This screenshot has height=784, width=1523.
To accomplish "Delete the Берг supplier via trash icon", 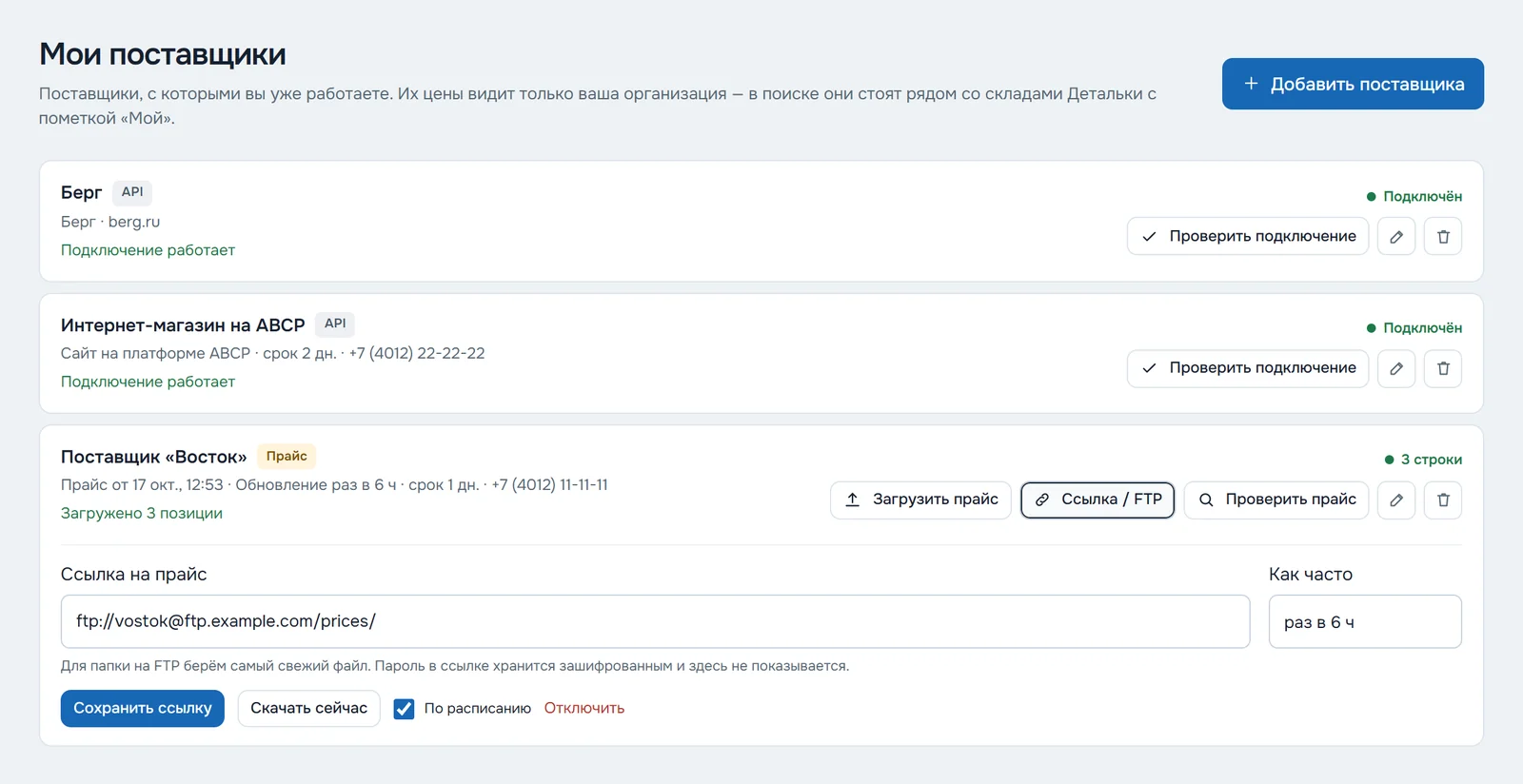I will click(x=1443, y=237).
